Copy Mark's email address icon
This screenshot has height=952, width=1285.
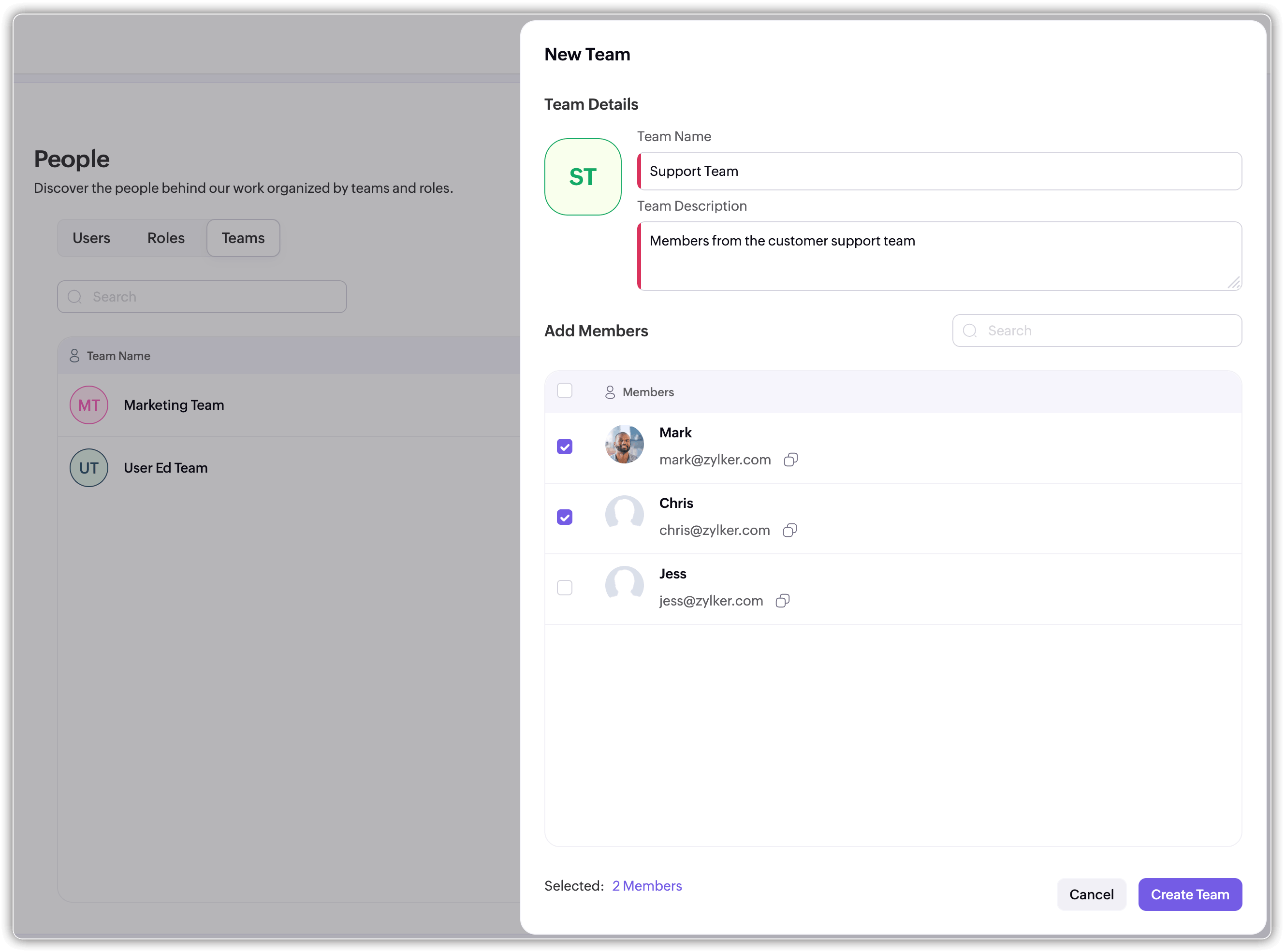coord(790,459)
